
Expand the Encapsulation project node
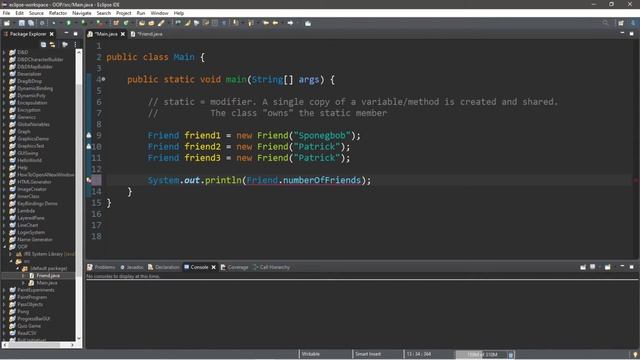(x=4, y=103)
